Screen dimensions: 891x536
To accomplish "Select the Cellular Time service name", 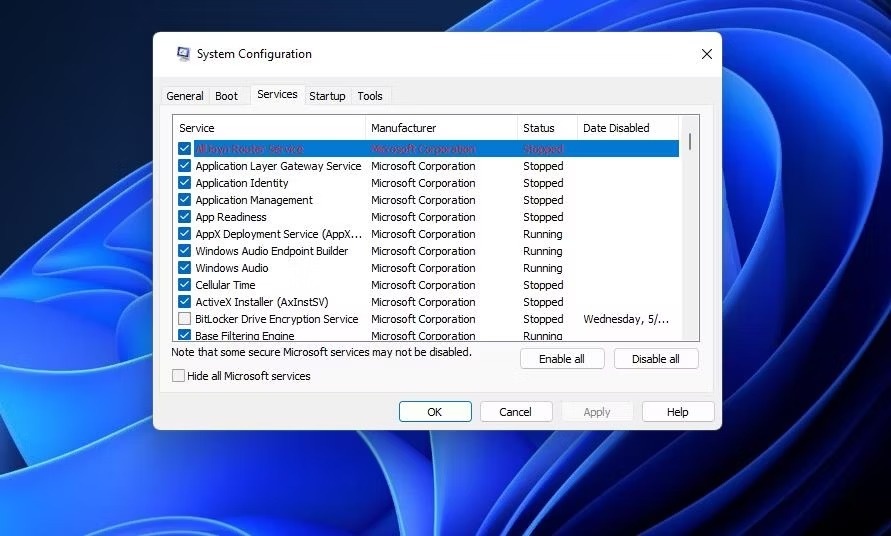I will tap(225, 285).
